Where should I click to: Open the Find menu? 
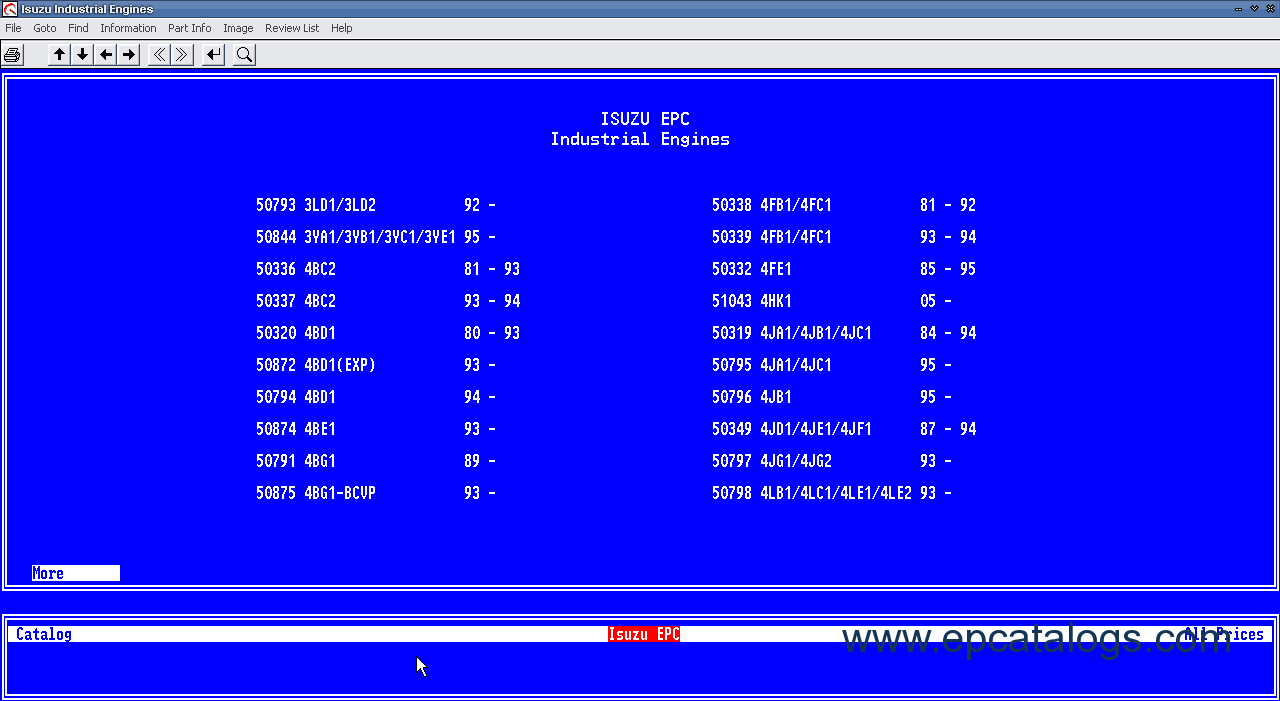(78, 28)
